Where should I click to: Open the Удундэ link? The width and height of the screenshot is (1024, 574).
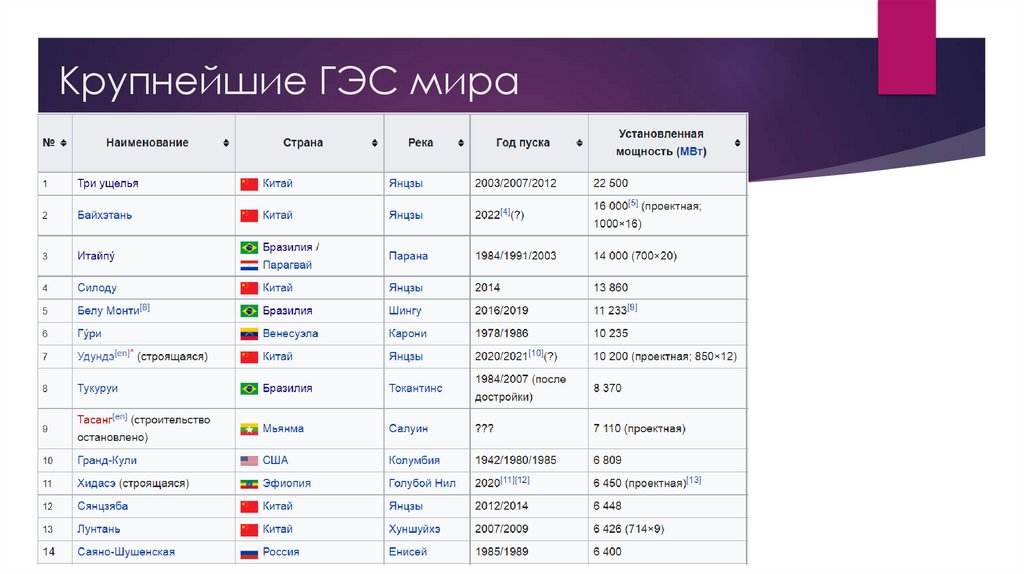tap(95, 357)
